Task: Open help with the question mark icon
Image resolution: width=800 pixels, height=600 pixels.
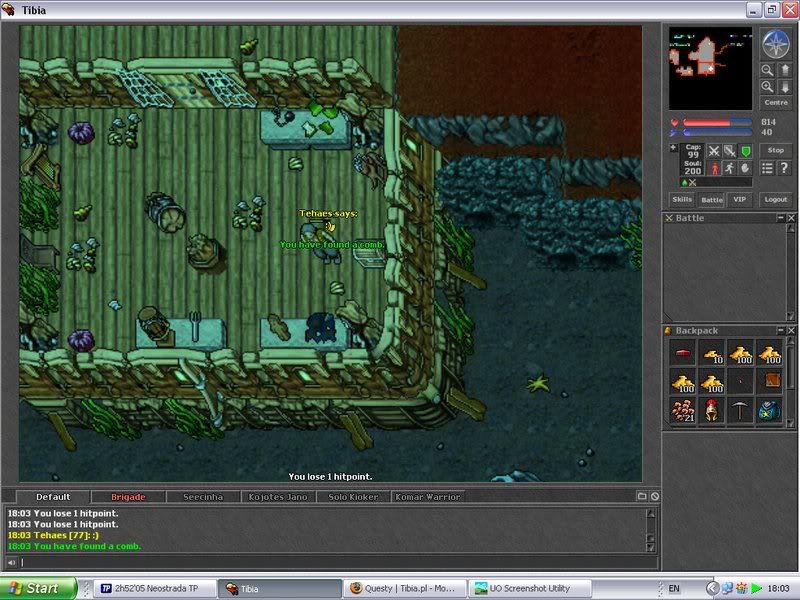Action: (x=785, y=168)
